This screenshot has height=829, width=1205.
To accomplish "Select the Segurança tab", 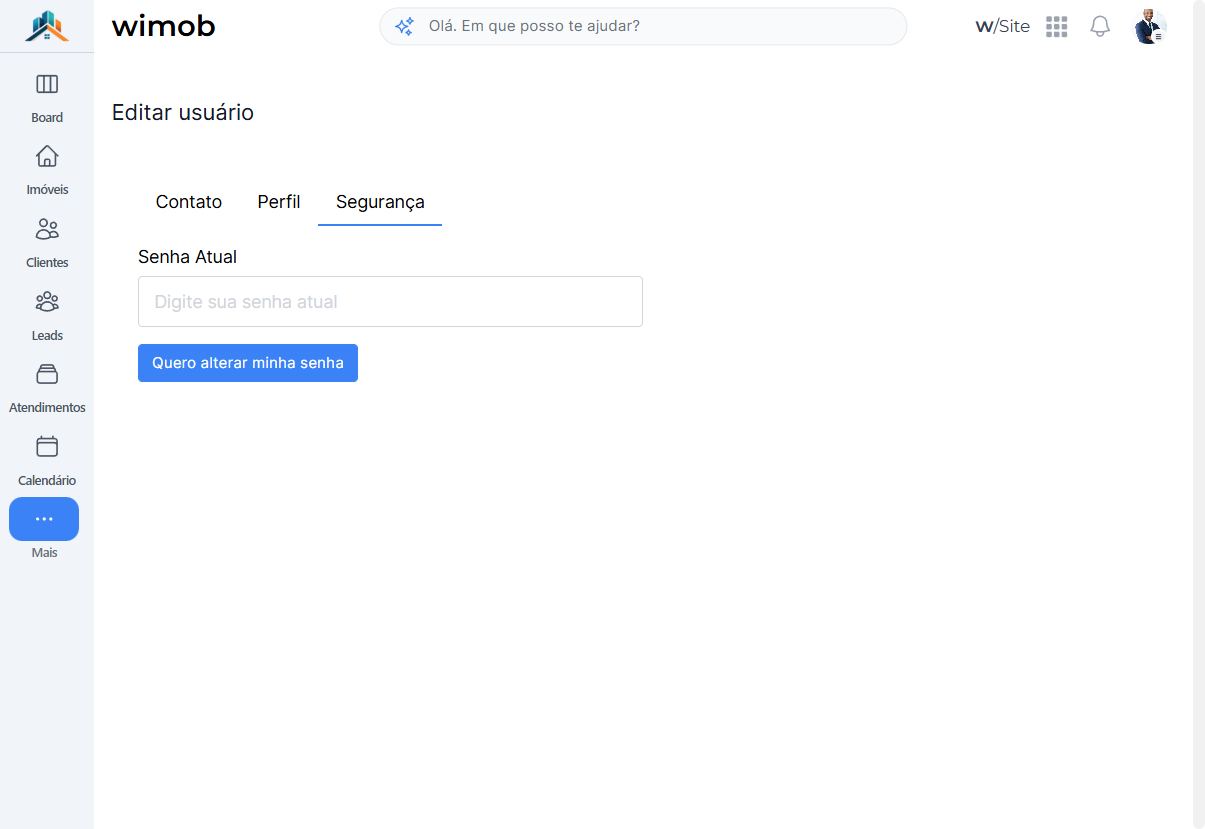I will (380, 202).
